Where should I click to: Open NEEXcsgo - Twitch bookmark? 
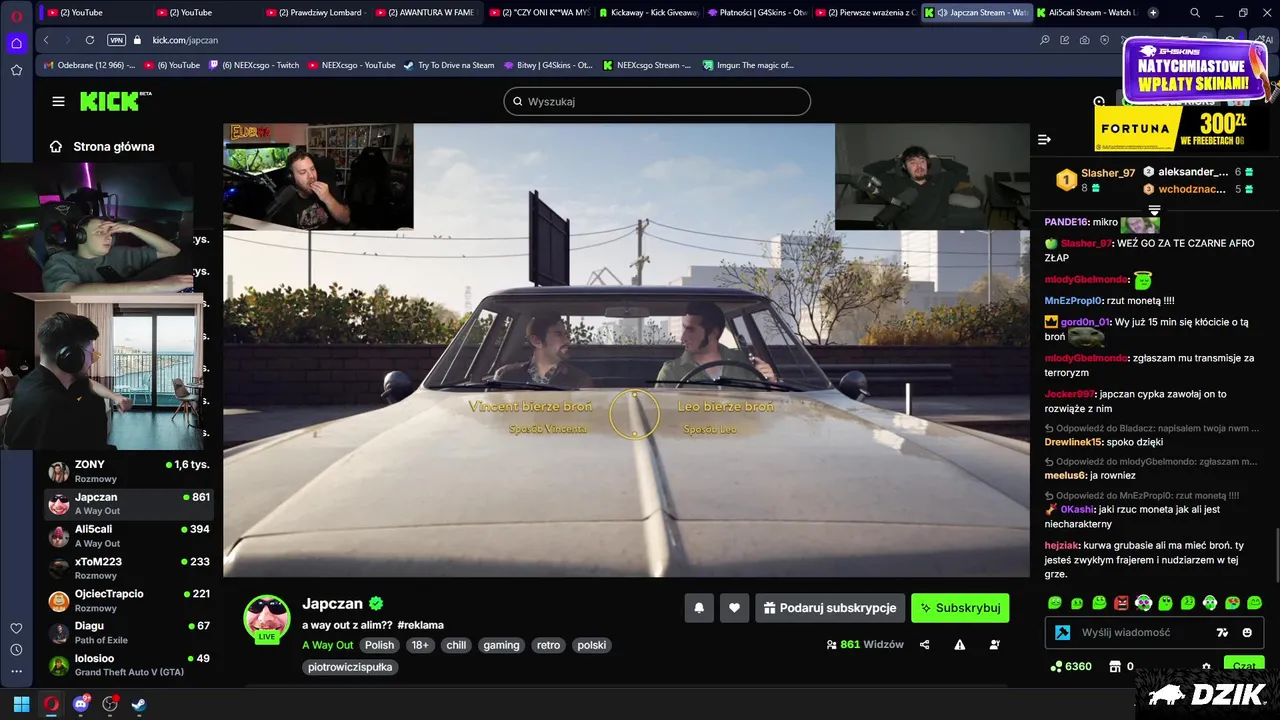tap(253, 65)
